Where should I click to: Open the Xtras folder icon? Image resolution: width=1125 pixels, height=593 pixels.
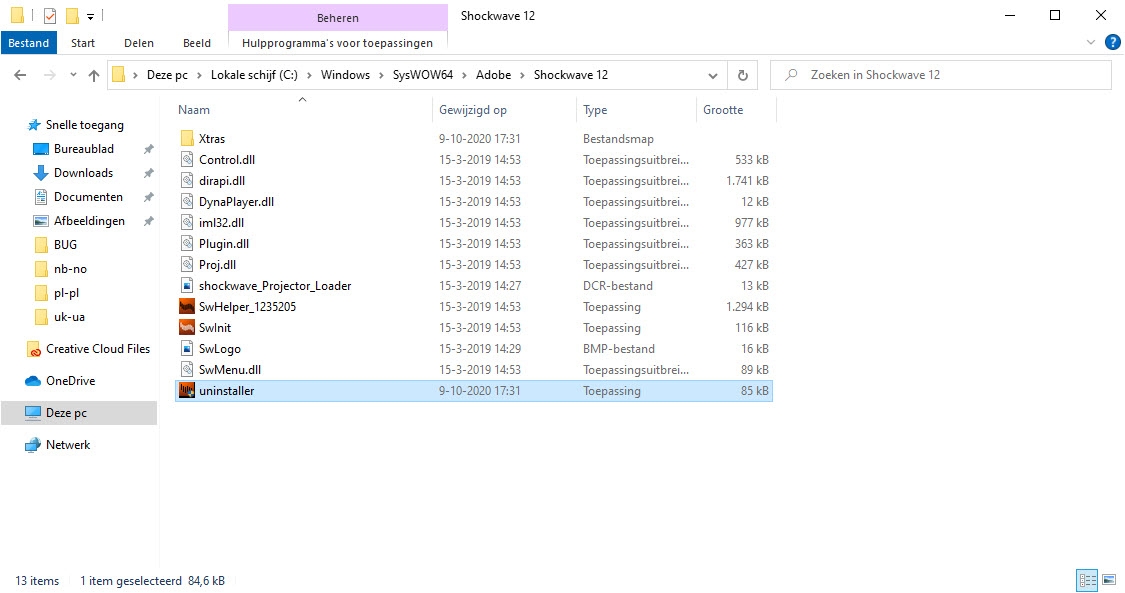click(x=187, y=138)
